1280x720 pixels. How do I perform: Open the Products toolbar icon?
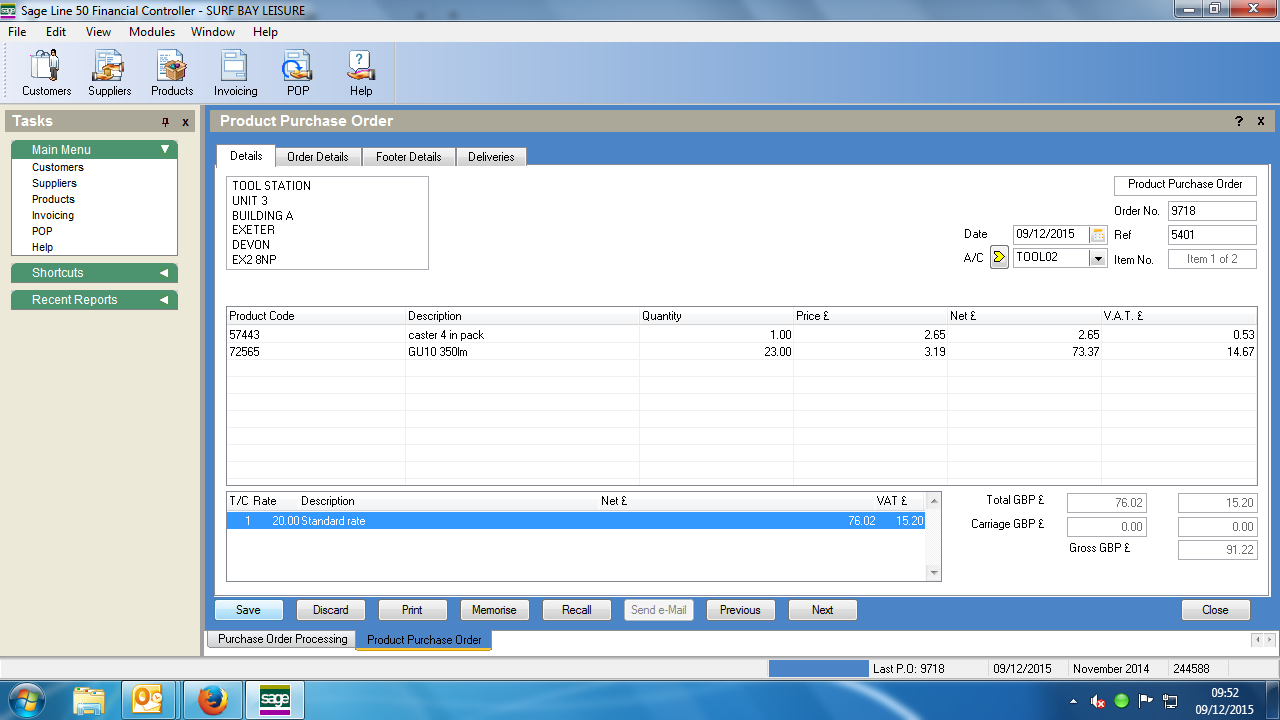[x=172, y=73]
